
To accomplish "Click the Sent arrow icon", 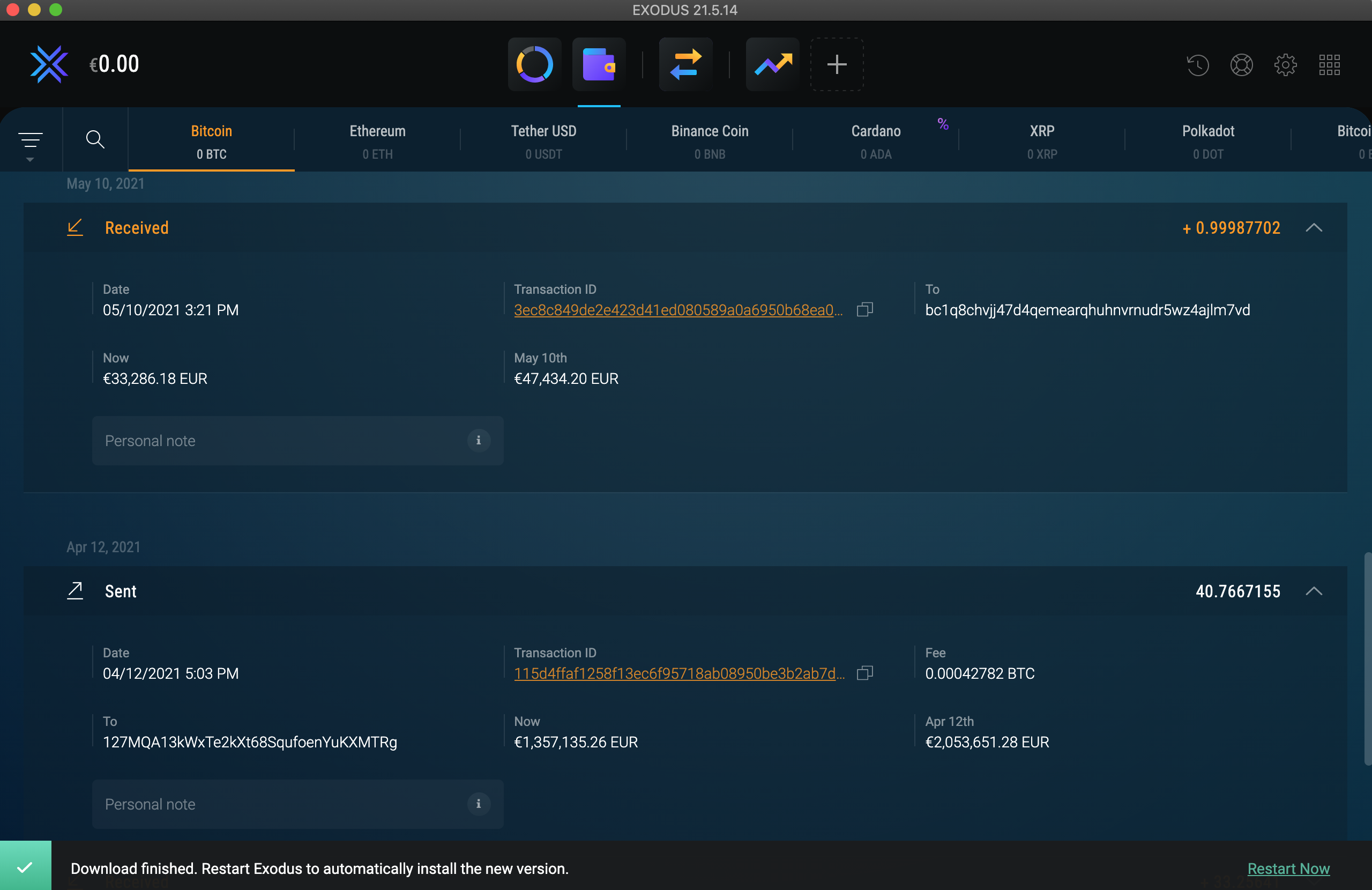I will [75, 591].
